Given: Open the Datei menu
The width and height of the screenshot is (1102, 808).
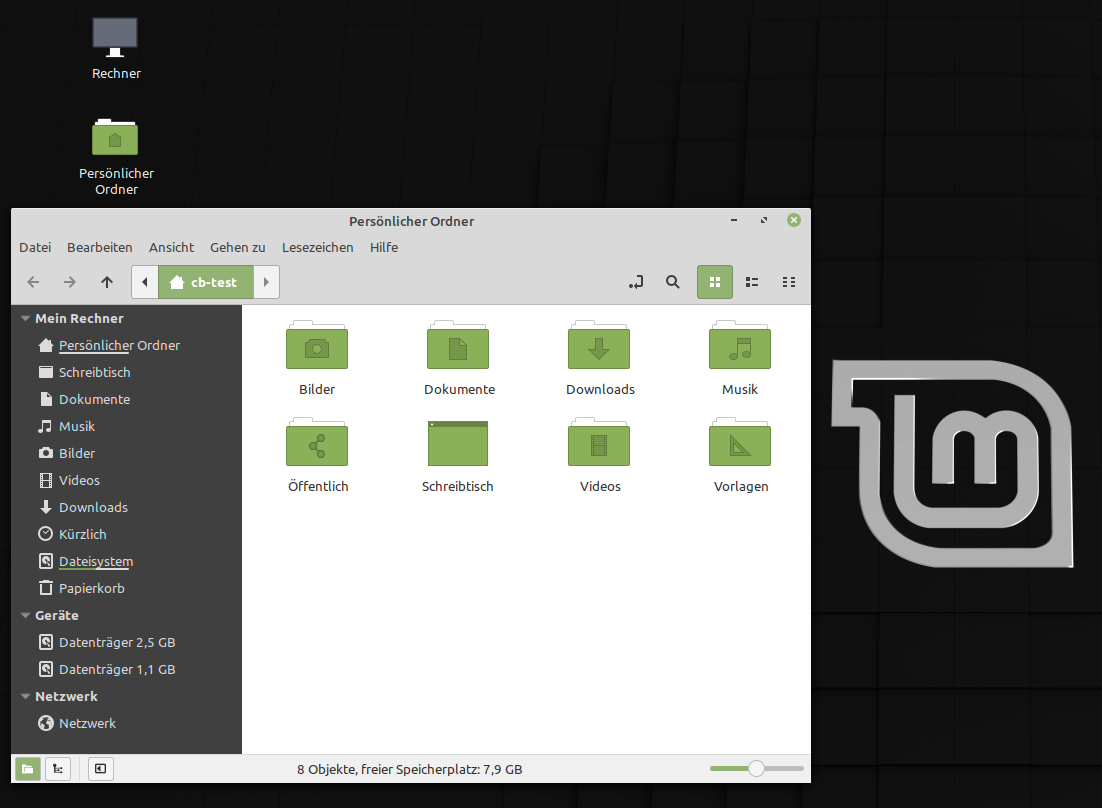Looking at the screenshot, I should (35, 247).
